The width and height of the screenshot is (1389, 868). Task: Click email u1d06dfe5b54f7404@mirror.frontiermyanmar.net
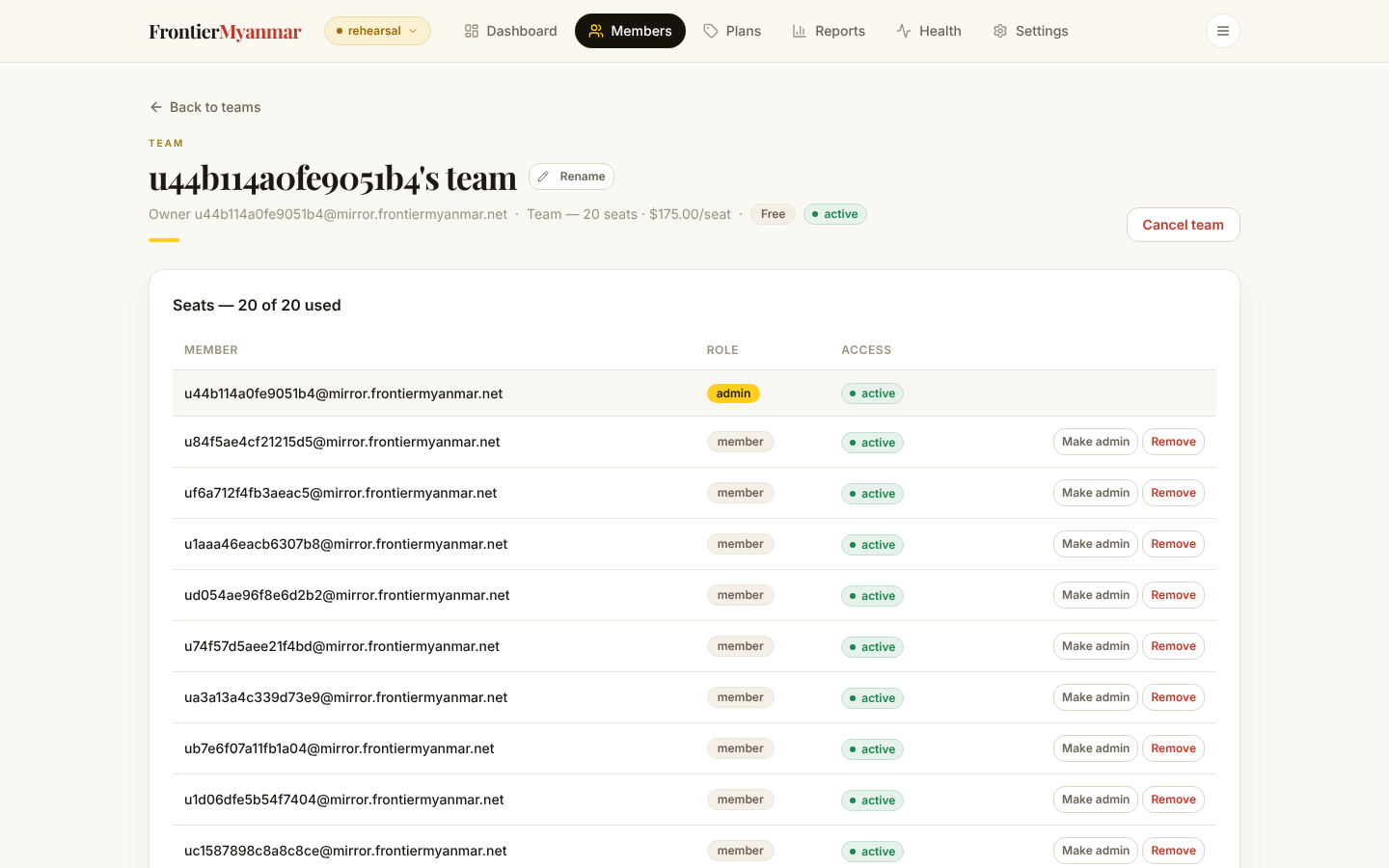pyautogui.click(x=344, y=800)
